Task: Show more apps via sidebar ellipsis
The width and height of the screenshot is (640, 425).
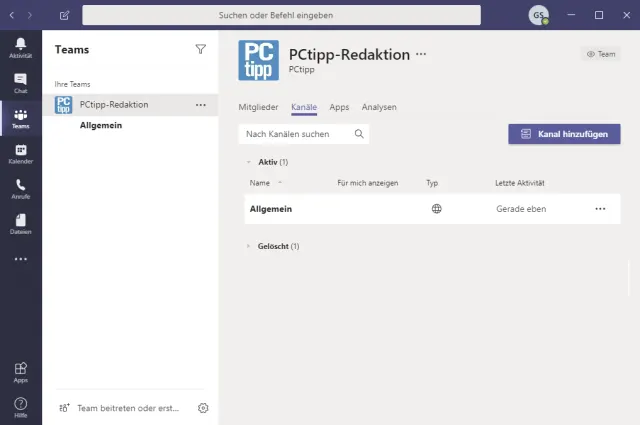Action: pos(20,259)
